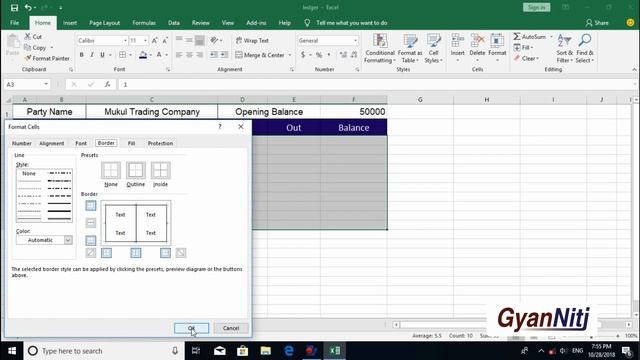Open Cell Styles gallery
Viewport: 640px width, 360px height.
(433, 49)
